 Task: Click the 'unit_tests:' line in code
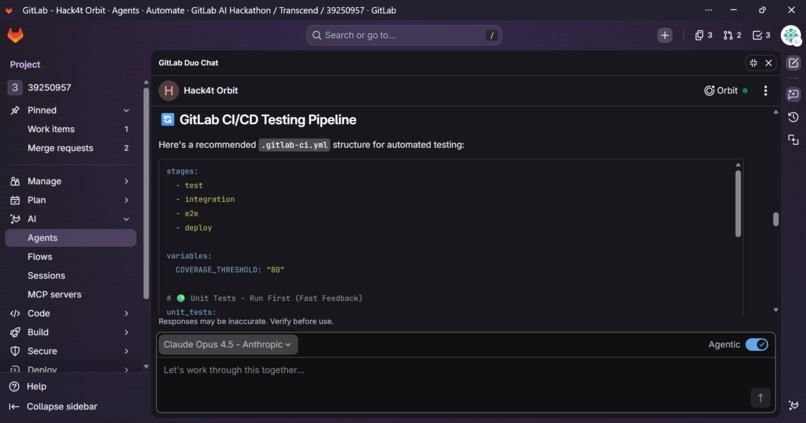[x=191, y=312]
